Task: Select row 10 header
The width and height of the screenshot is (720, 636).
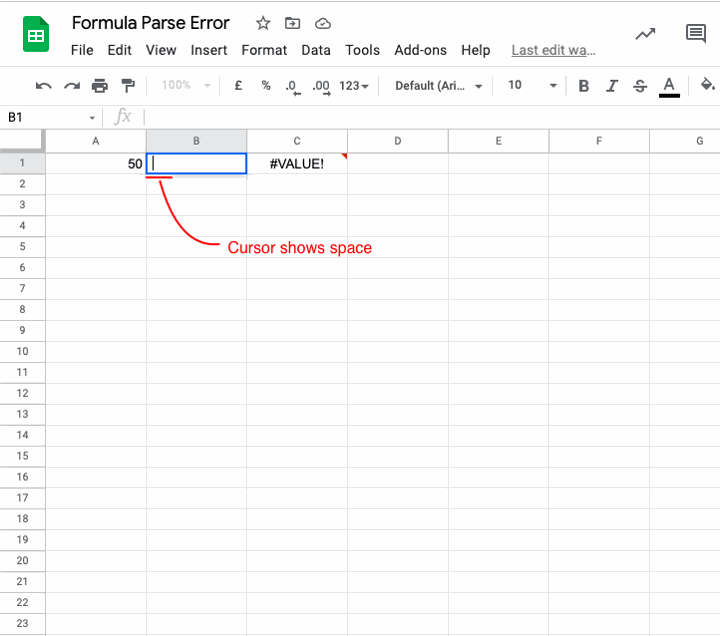Action: (x=22, y=352)
